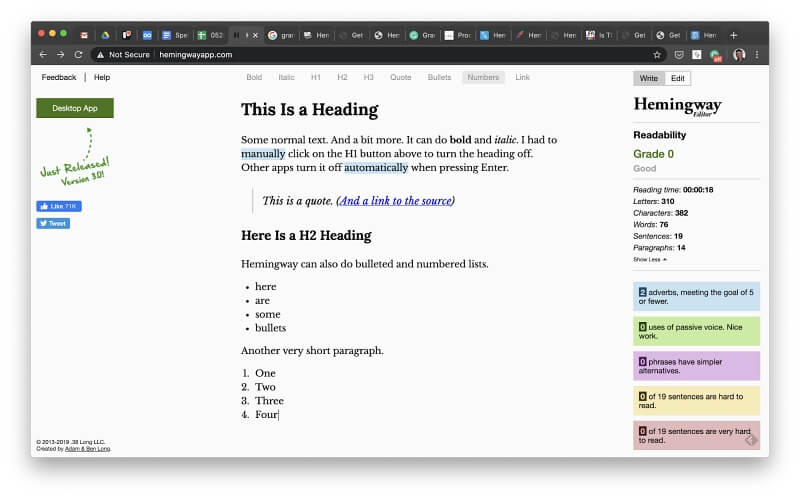Click the Facebook Like button
The image size is (800, 498).
pos(59,206)
